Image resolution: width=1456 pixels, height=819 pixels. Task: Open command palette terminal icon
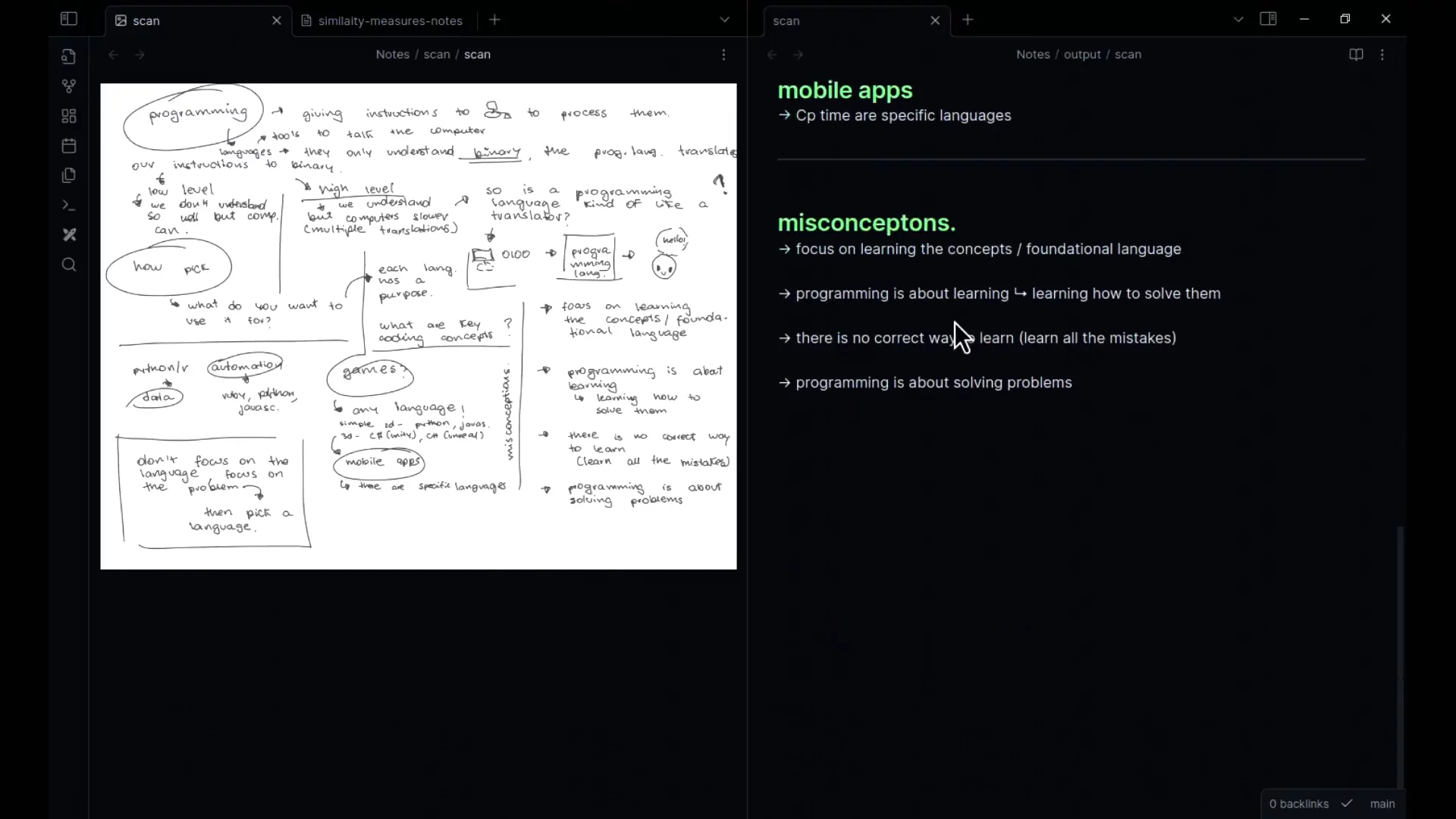click(x=69, y=206)
